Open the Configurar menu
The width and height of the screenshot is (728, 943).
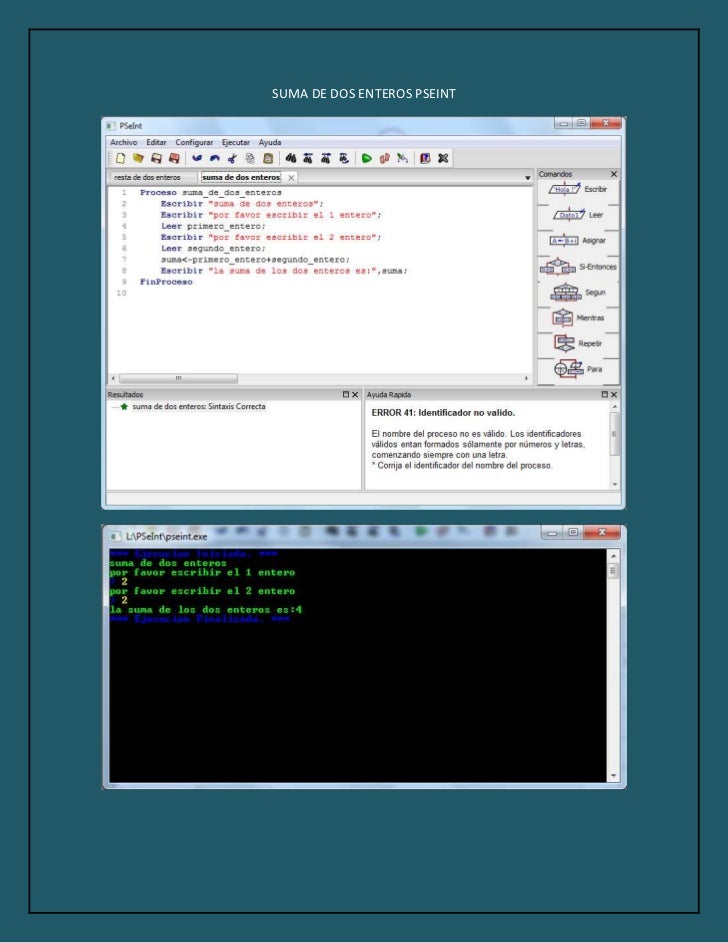click(194, 143)
